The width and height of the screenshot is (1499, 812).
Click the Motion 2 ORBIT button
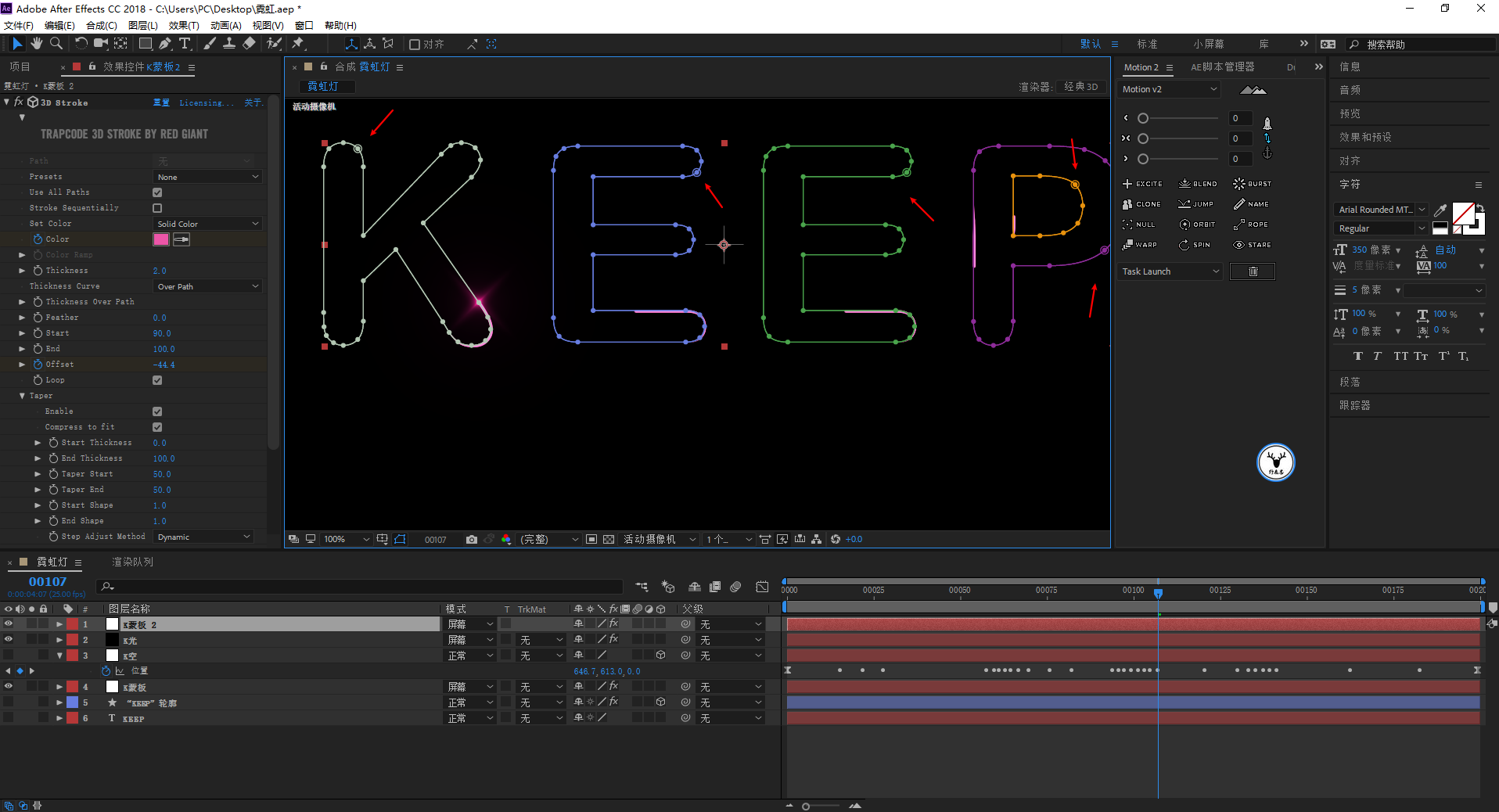(1197, 225)
